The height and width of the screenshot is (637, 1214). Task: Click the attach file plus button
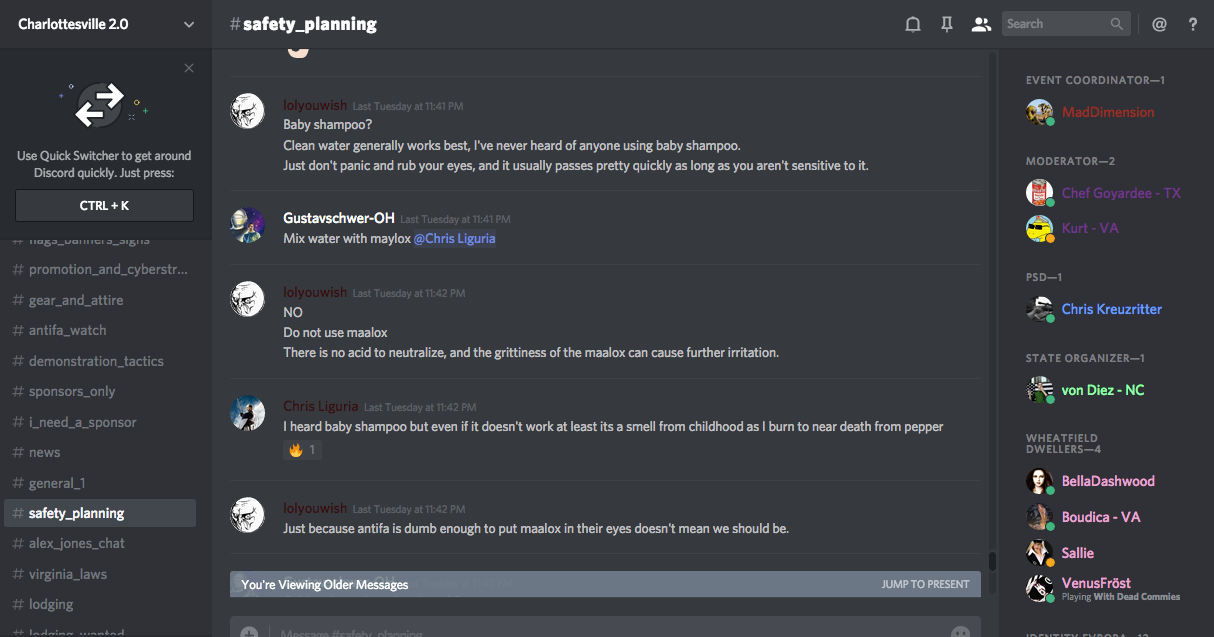click(249, 632)
